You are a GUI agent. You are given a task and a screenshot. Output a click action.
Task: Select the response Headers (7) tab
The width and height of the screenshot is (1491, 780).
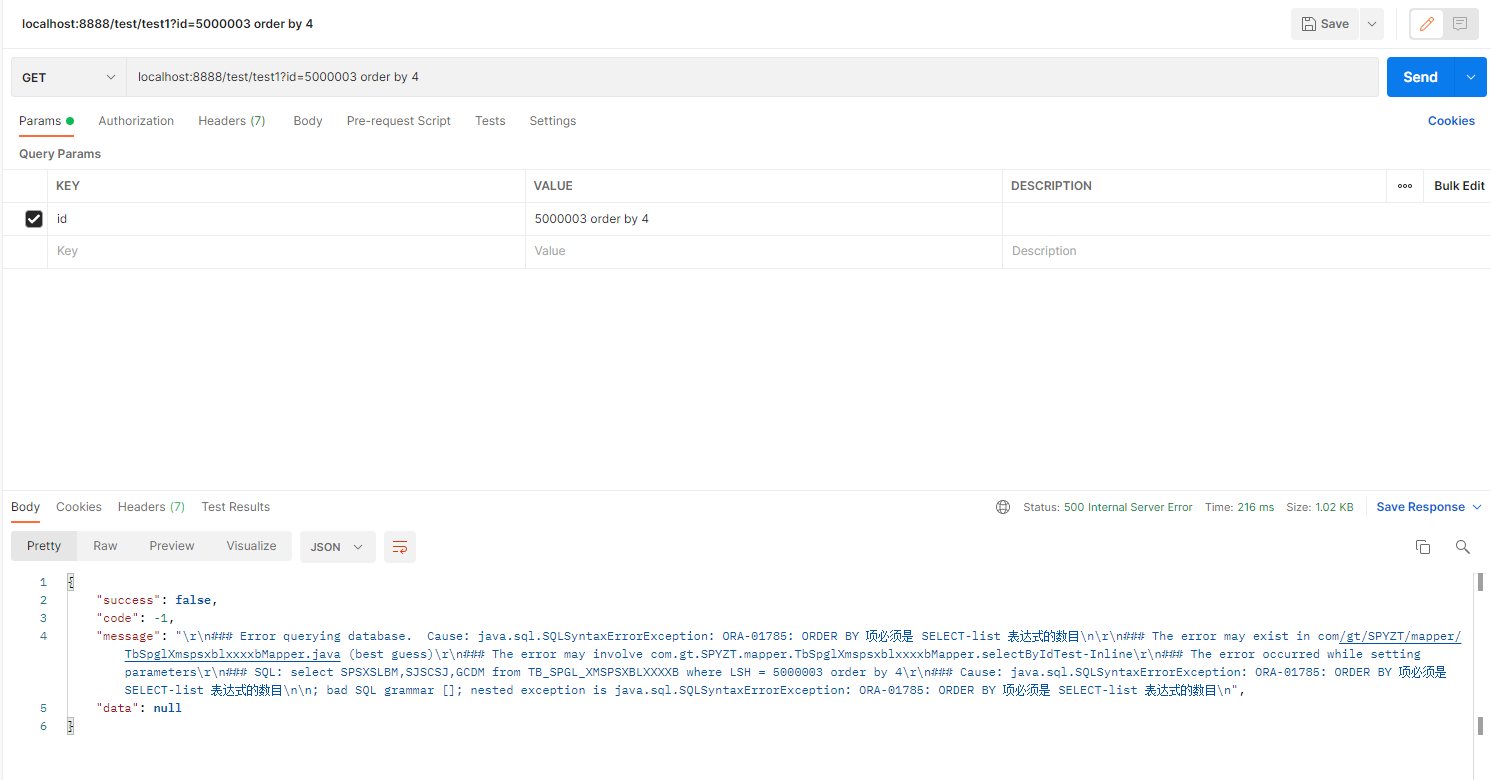(x=151, y=507)
